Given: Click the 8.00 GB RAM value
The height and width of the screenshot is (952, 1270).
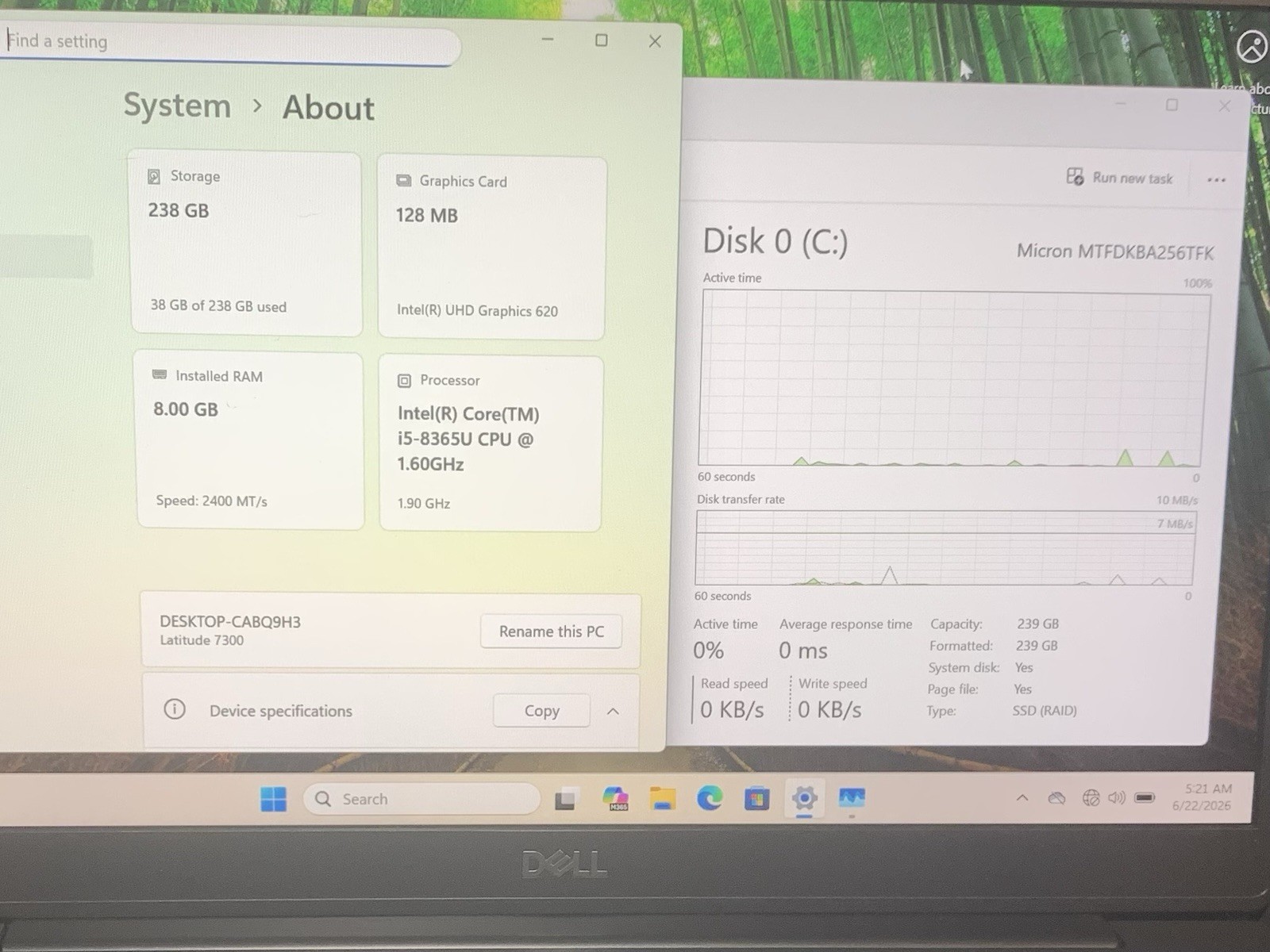Looking at the screenshot, I should tap(186, 409).
